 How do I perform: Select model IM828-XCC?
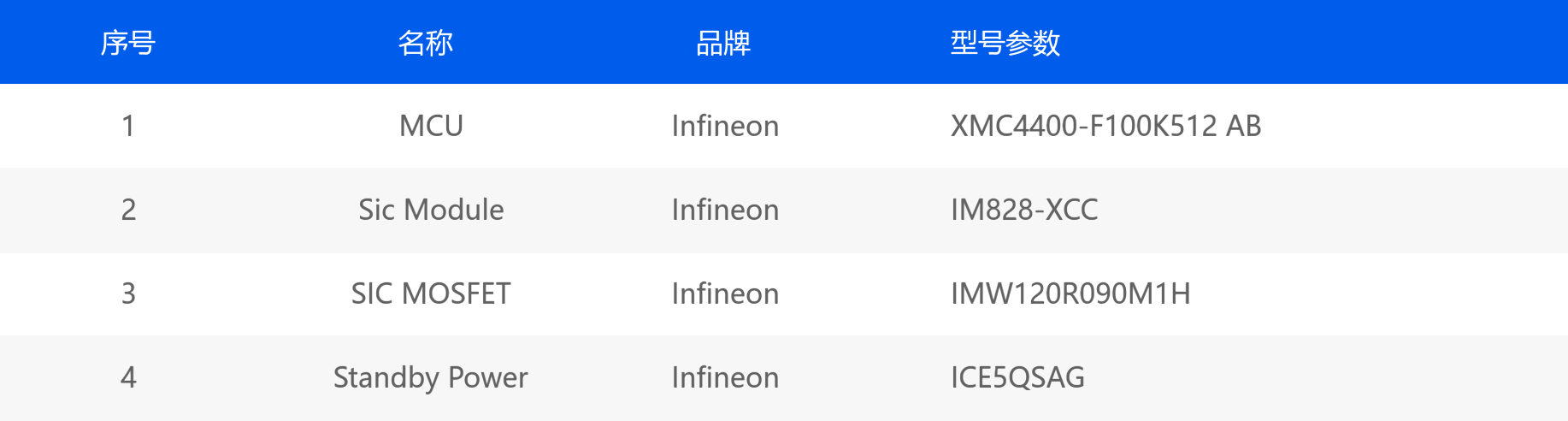tap(1024, 210)
